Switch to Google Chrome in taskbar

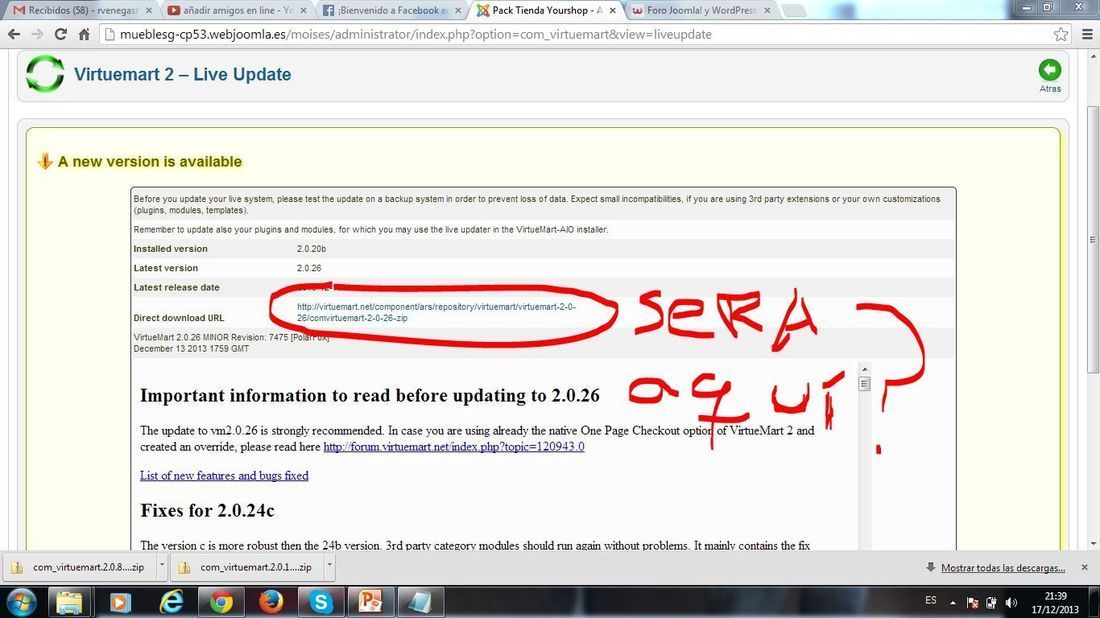pyautogui.click(x=221, y=603)
